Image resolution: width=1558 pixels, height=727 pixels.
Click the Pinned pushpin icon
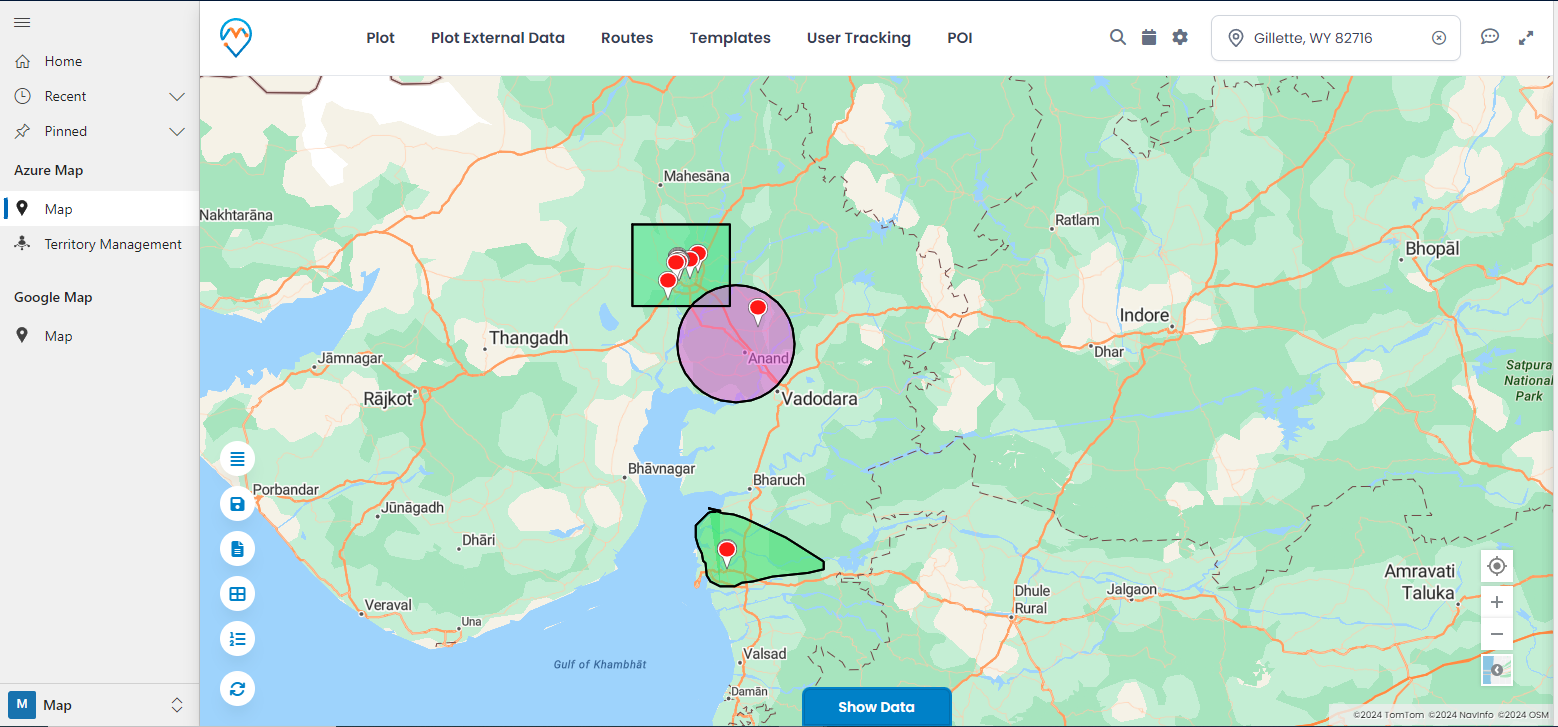pos(22,131)
